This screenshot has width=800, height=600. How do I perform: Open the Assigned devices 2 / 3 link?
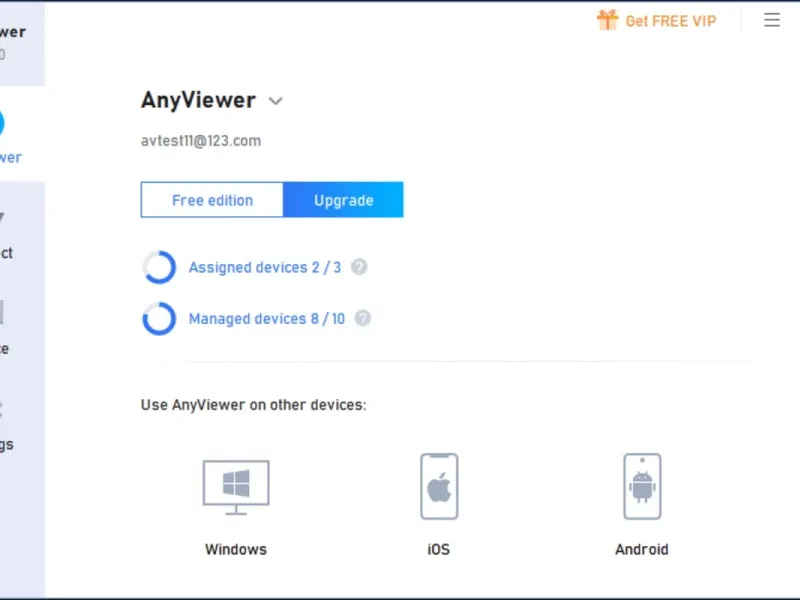point(265,267)
